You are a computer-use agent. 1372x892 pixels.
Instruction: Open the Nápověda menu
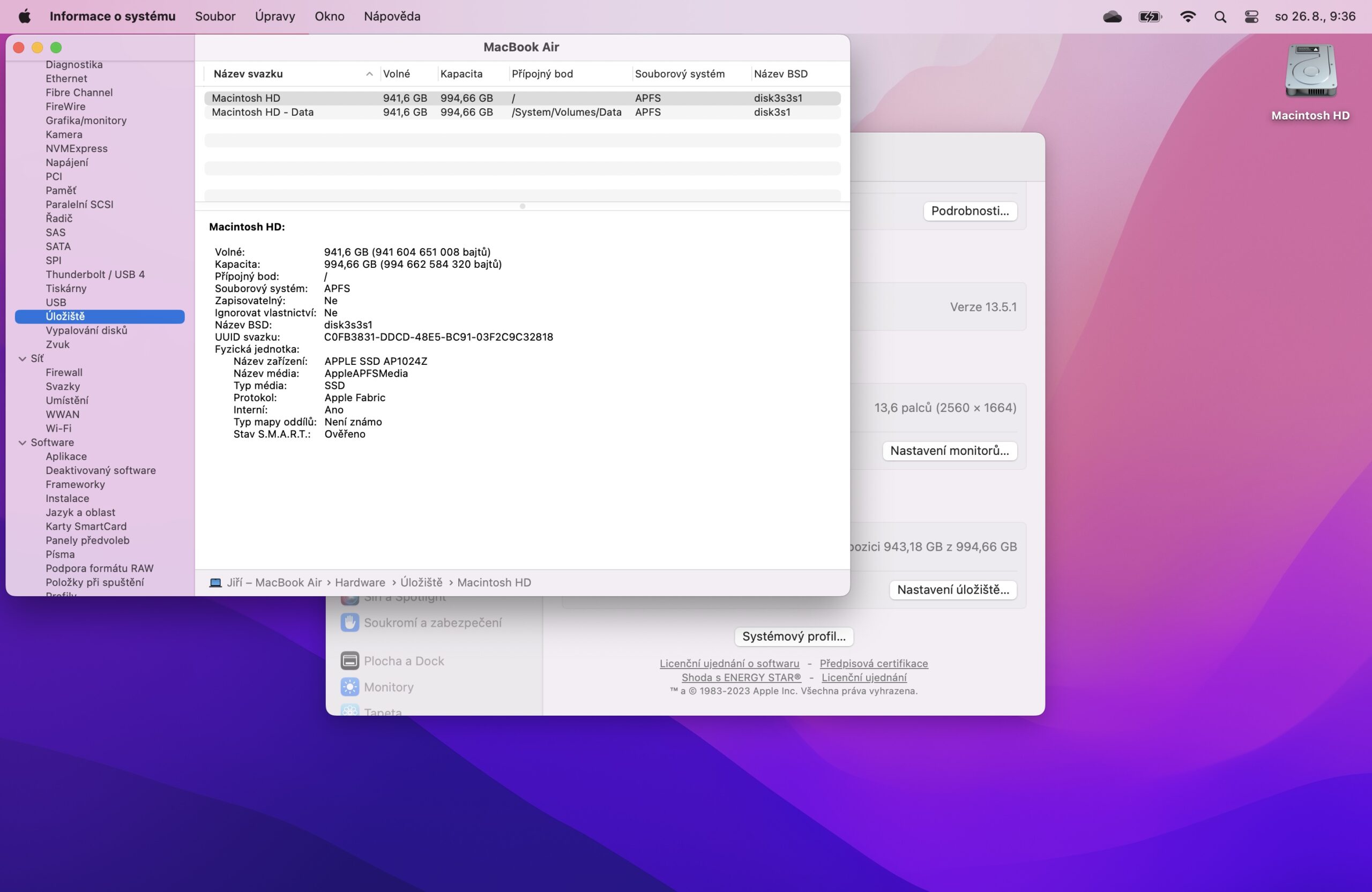(x=392, y=16)
